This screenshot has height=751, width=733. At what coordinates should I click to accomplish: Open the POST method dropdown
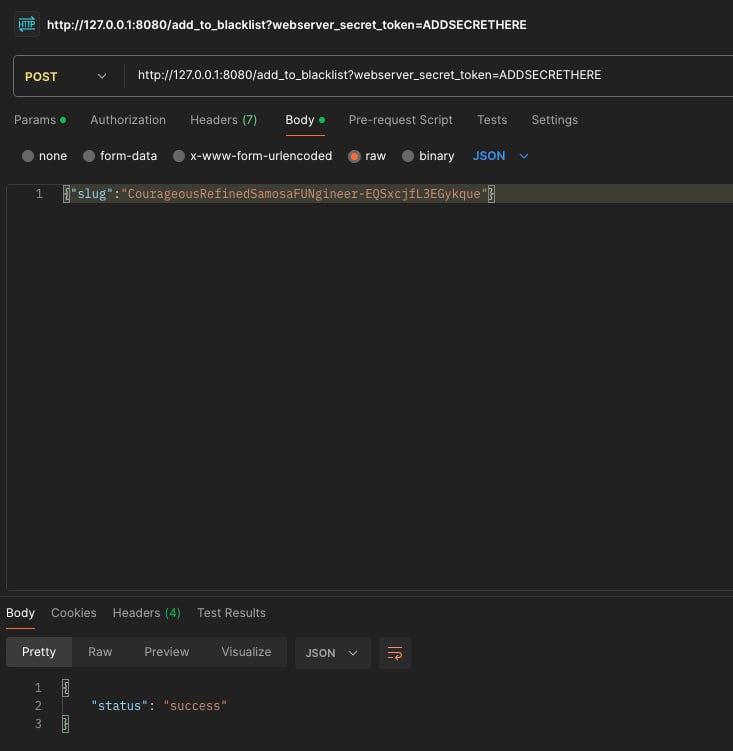pyautogui.click(x=66, y=76)
